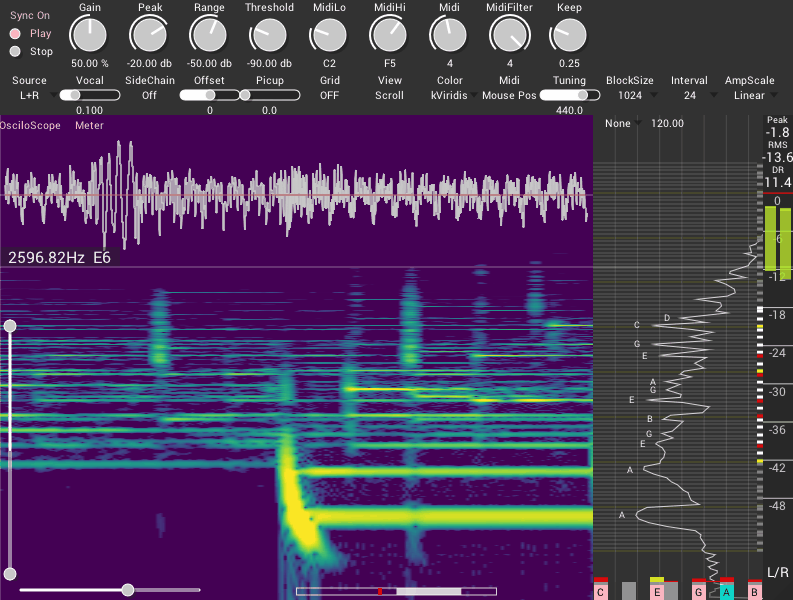This screenshot has width=793, height=600.
Task: Click the View Scroll button
Action: pyautogui.click(x=389, y=95)
